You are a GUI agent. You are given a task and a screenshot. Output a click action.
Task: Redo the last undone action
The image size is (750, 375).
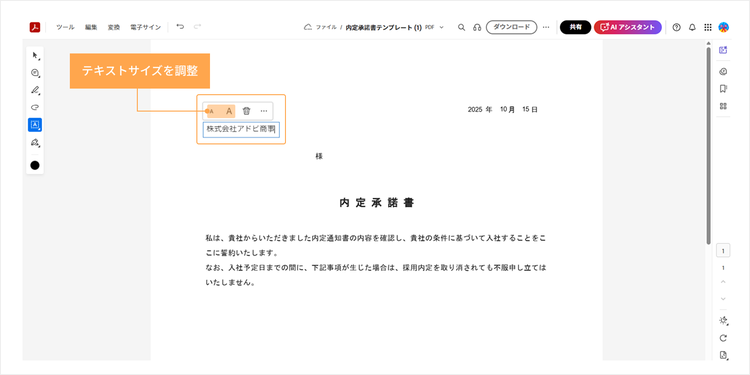tap(197, 27)
